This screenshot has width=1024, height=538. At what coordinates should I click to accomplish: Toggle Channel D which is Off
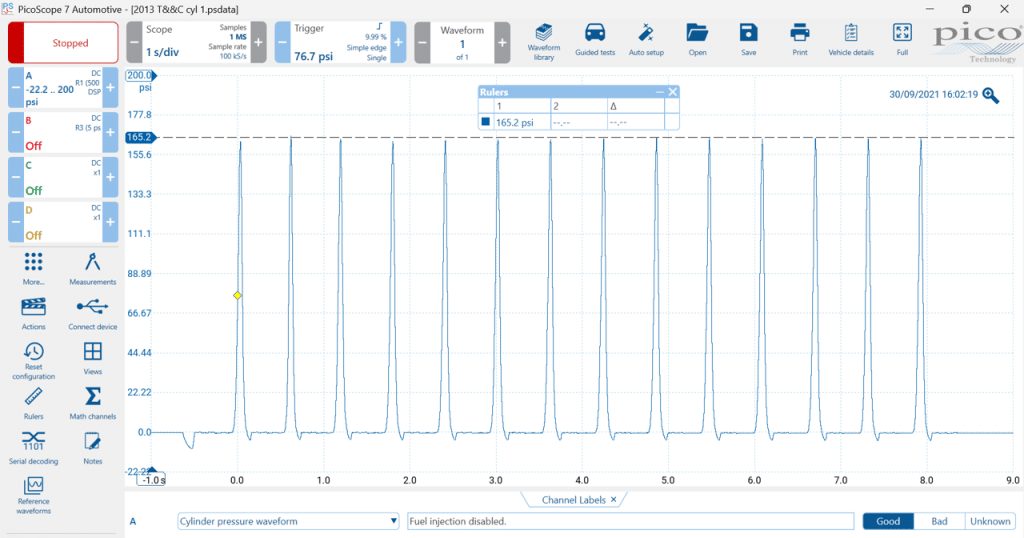coord(63,222)
